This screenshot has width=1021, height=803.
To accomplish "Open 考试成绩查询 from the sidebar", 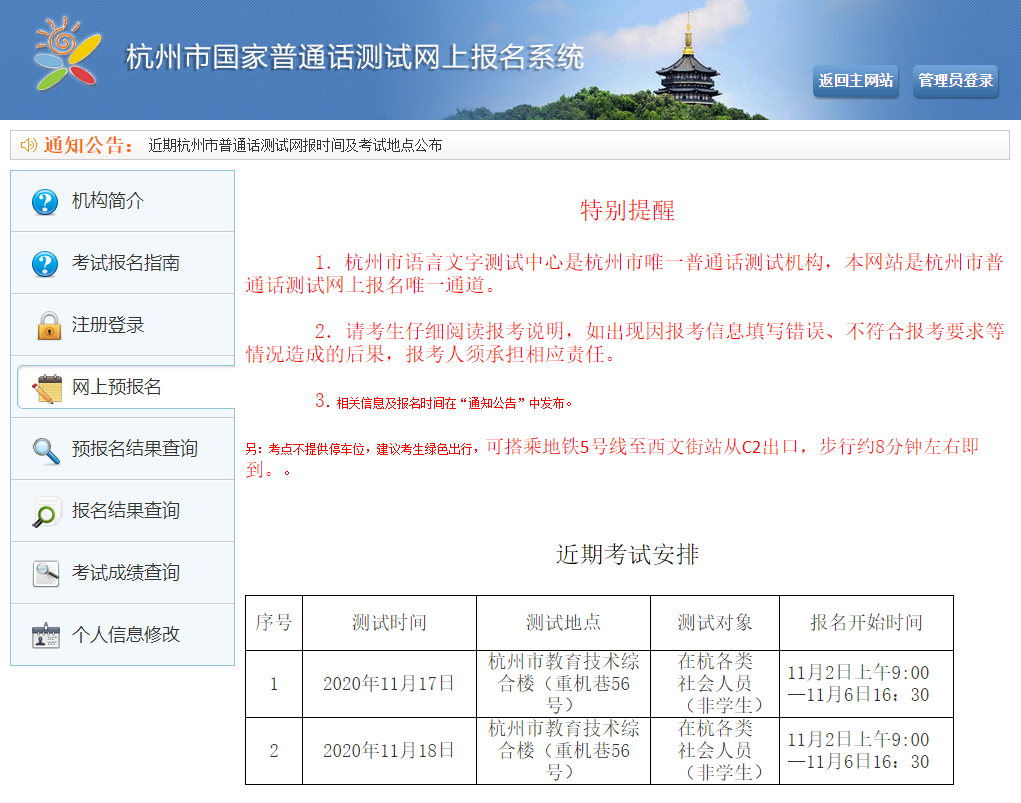I will point(126,573).
